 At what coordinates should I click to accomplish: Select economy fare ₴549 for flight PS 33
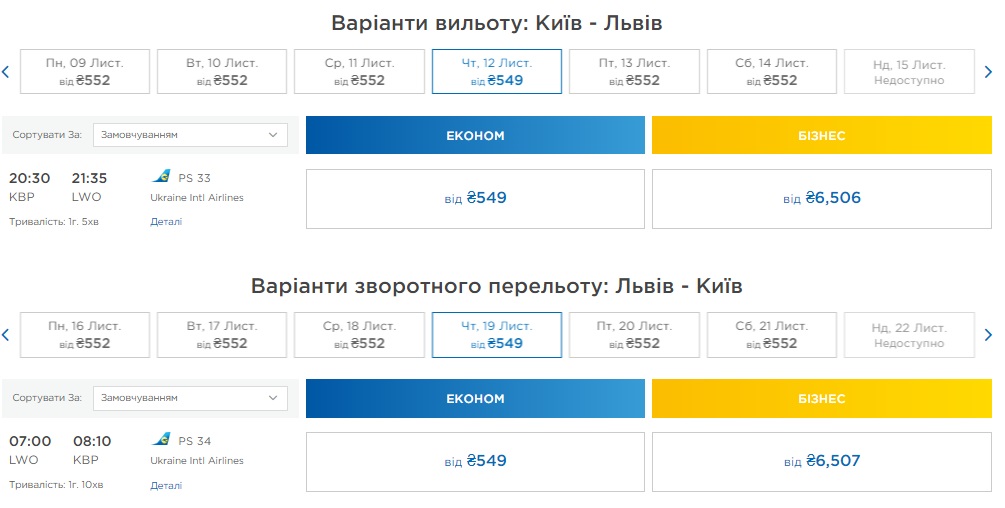(475, 199)
